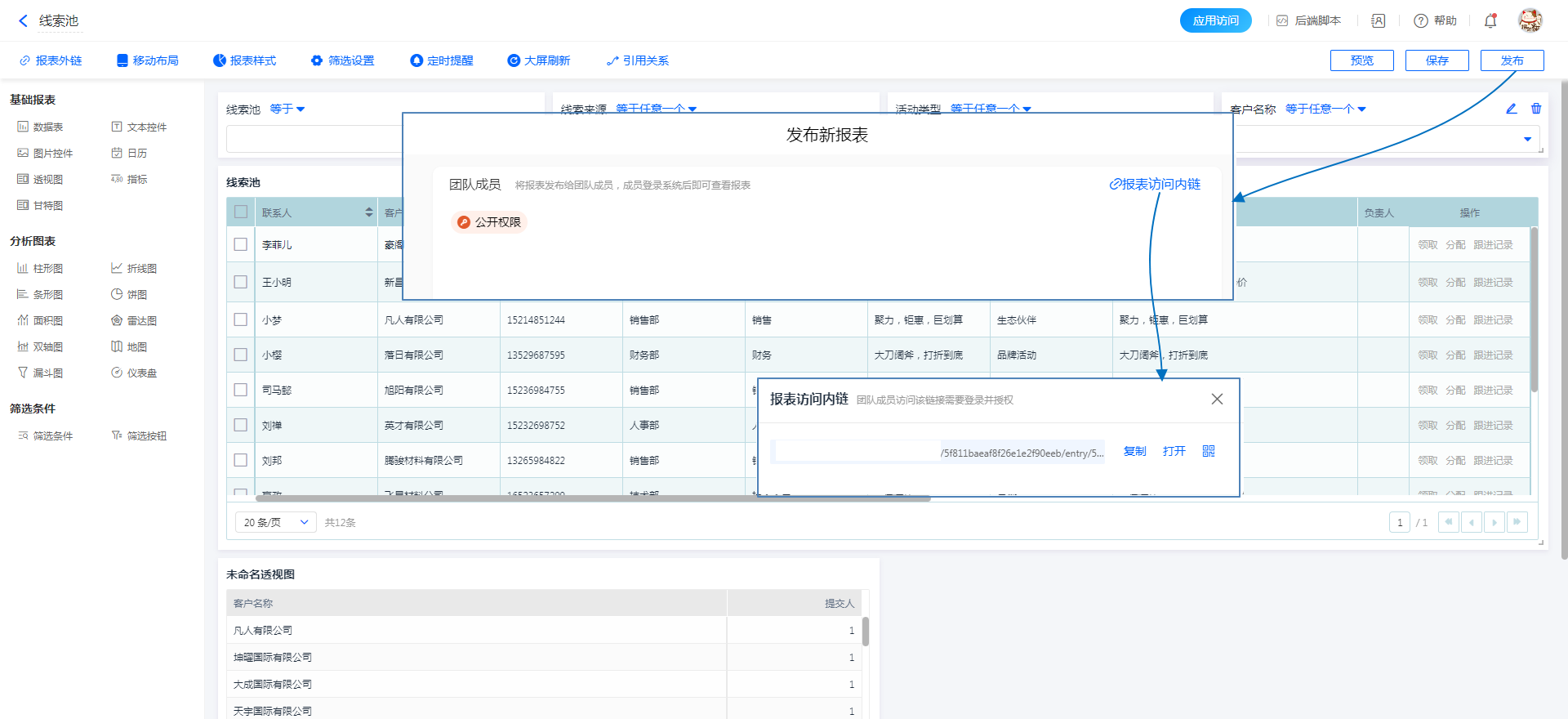Image resolution: width=1568 pixels, height=719 pixels.
Task: Choose the 甘特图 Gantt chart widget
Action: click(x=41, y=206)
